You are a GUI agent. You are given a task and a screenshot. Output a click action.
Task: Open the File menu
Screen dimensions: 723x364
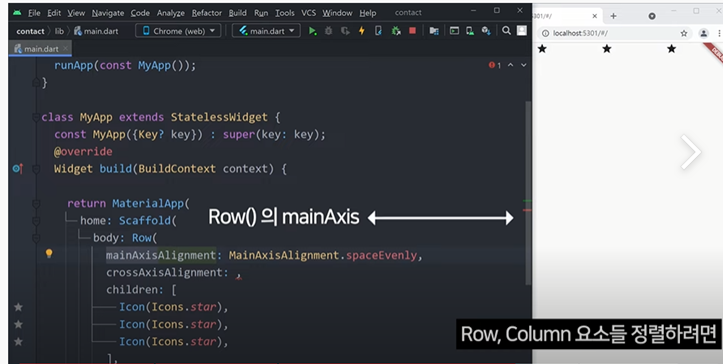(34, 13)
